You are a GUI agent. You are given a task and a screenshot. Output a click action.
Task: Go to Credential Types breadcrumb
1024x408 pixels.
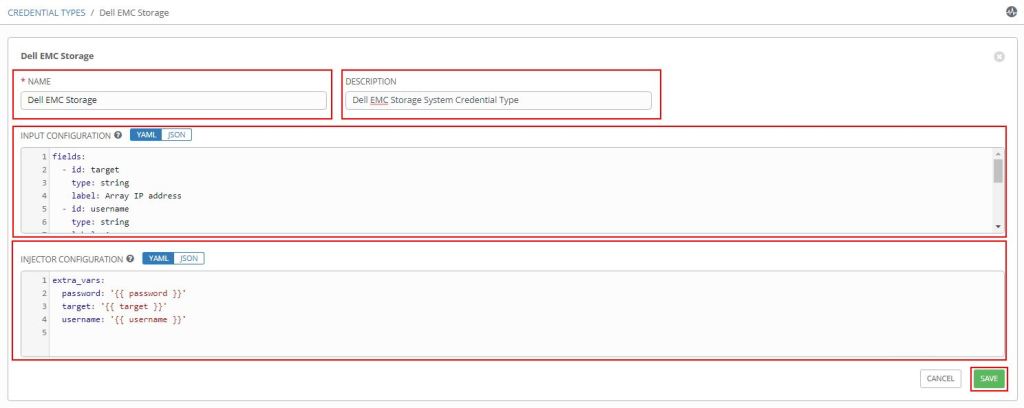[x=46, y=12]
